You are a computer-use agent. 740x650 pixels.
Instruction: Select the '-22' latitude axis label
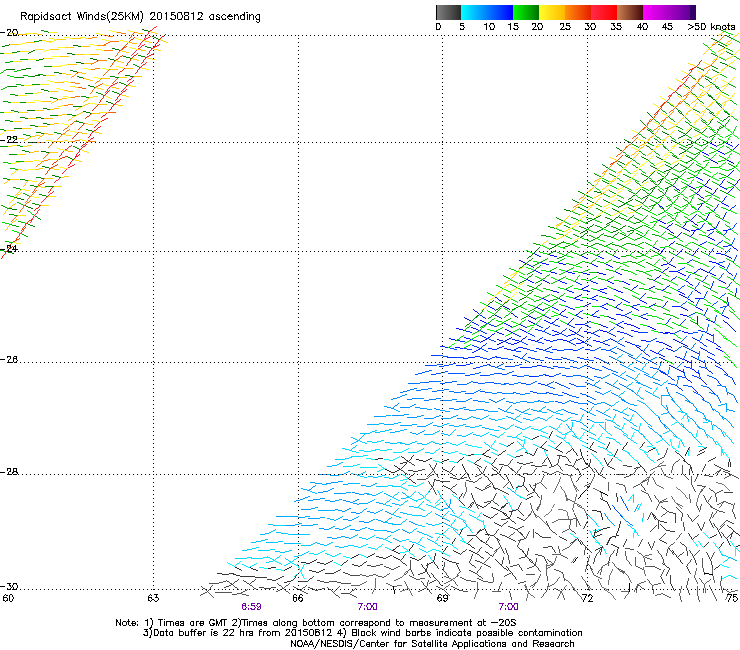(x=10, y=140)
